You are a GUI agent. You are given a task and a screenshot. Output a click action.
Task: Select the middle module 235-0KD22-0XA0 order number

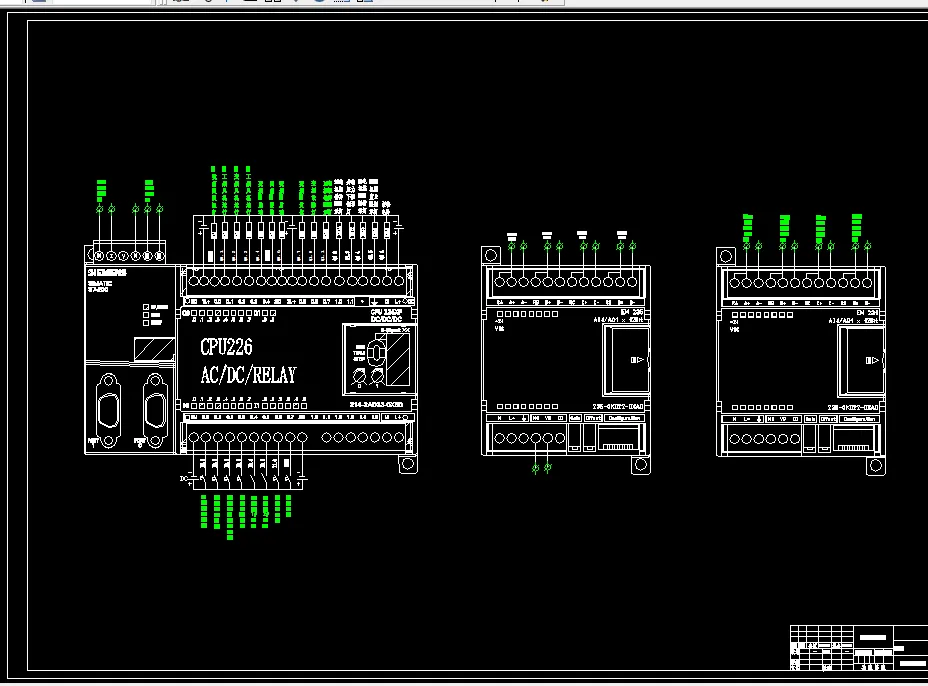(x=617, y=407)
